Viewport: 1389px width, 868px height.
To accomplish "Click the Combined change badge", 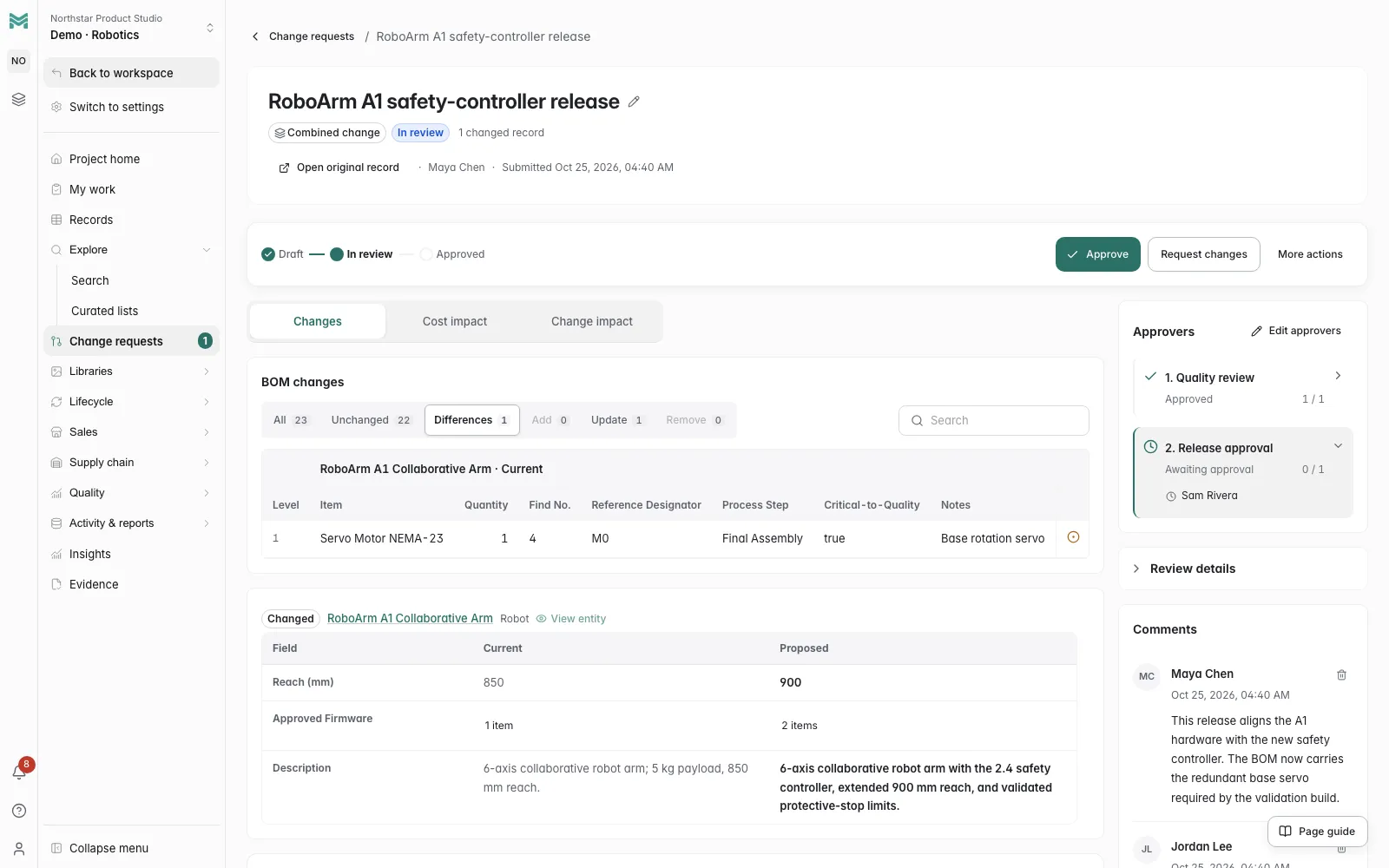I will pos(327,133).
